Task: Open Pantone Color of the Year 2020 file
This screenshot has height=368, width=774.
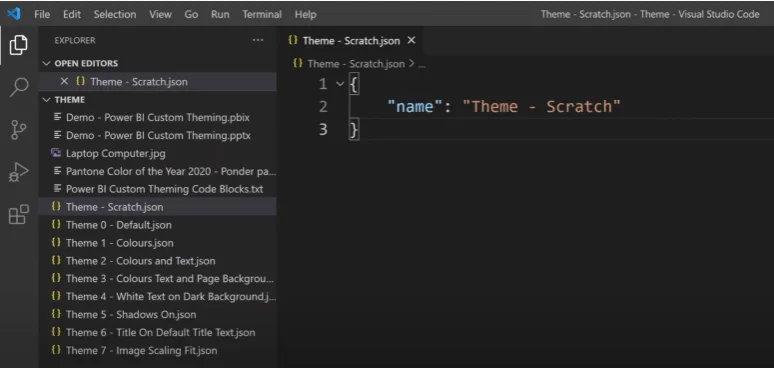Action: (x=157, y=171)
